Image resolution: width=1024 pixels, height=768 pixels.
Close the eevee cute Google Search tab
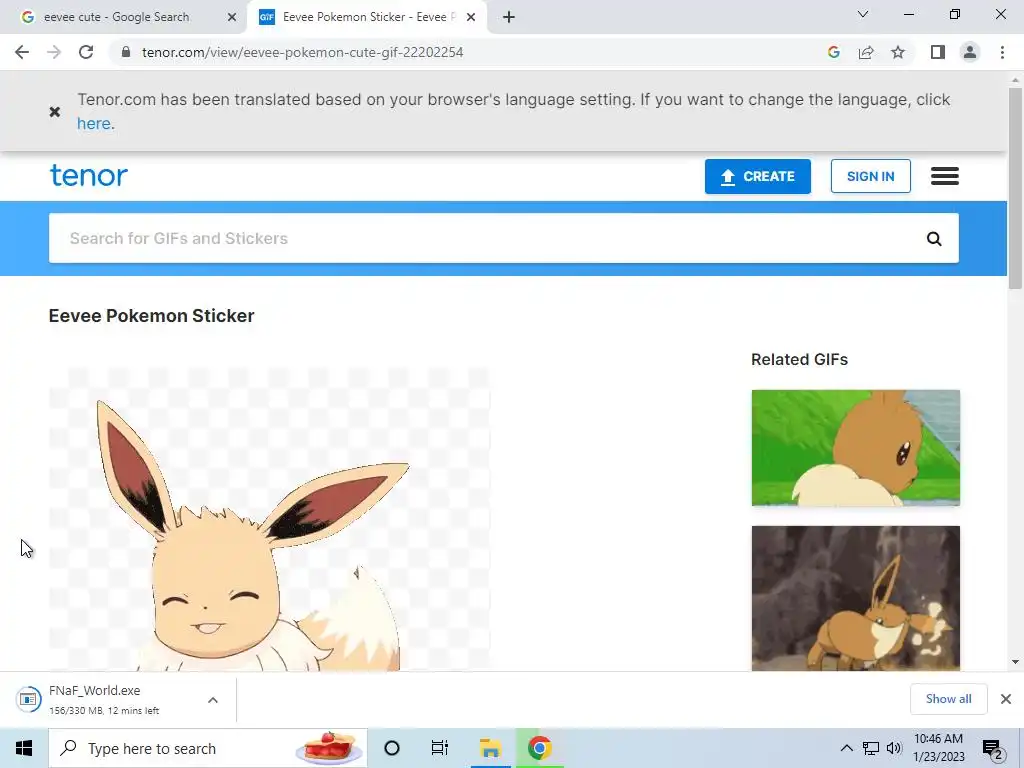[232, 18]
